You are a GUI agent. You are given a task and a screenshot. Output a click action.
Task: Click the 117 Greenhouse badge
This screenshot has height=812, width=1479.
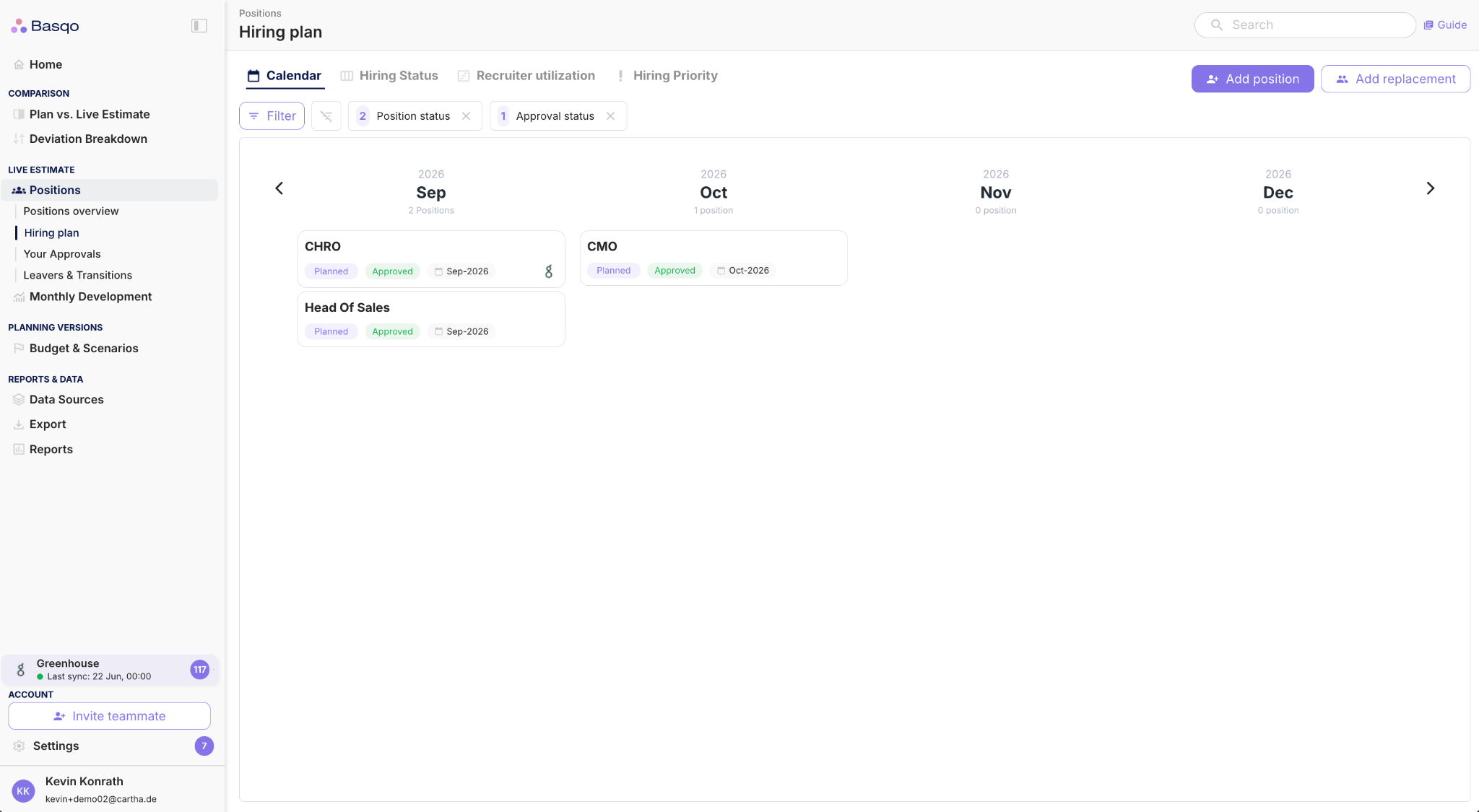click(x=200, y=670)
